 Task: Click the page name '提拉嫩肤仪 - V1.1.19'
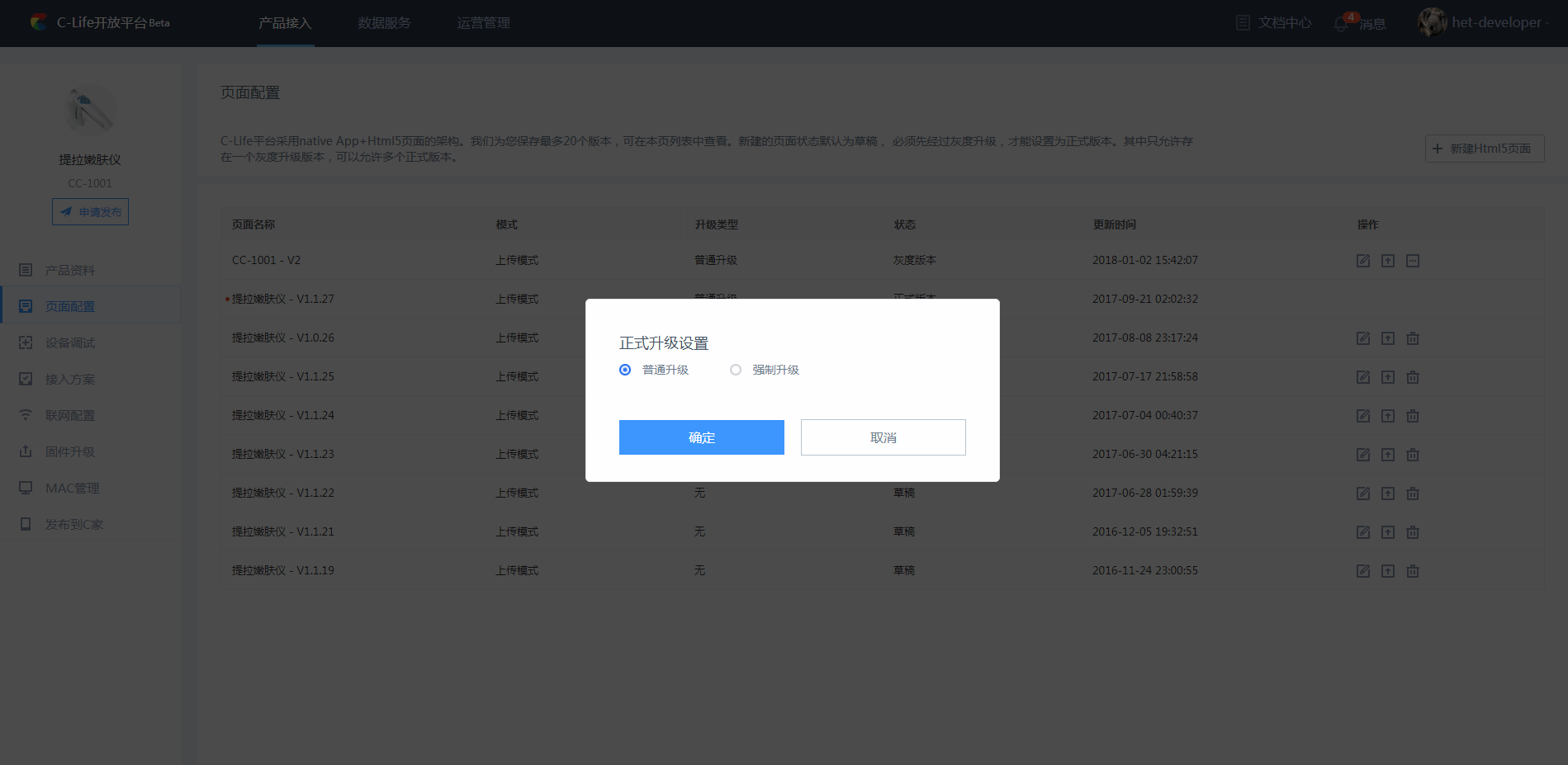282,570
